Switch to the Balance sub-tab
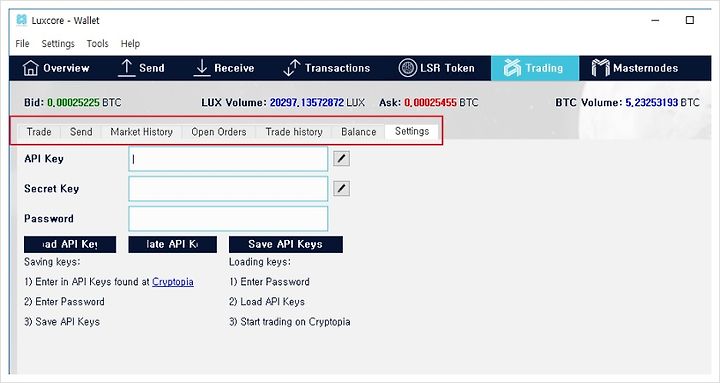Image resolution: width=720 pixels, height=383 pixels. tap(359, 132)
